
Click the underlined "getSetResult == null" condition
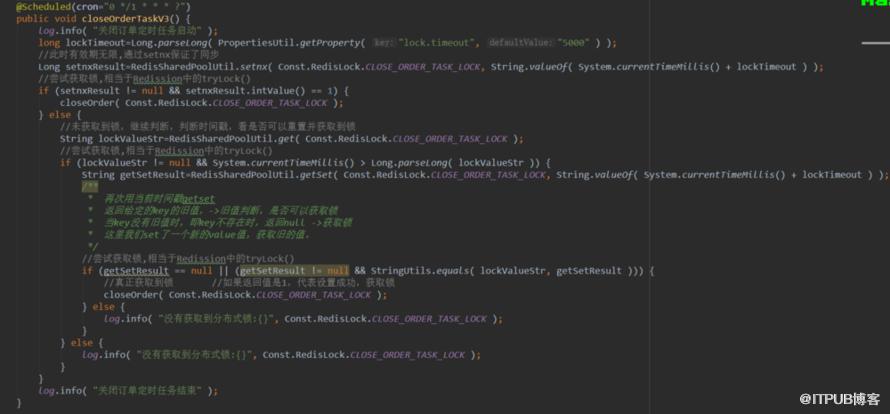pos(158,271)
